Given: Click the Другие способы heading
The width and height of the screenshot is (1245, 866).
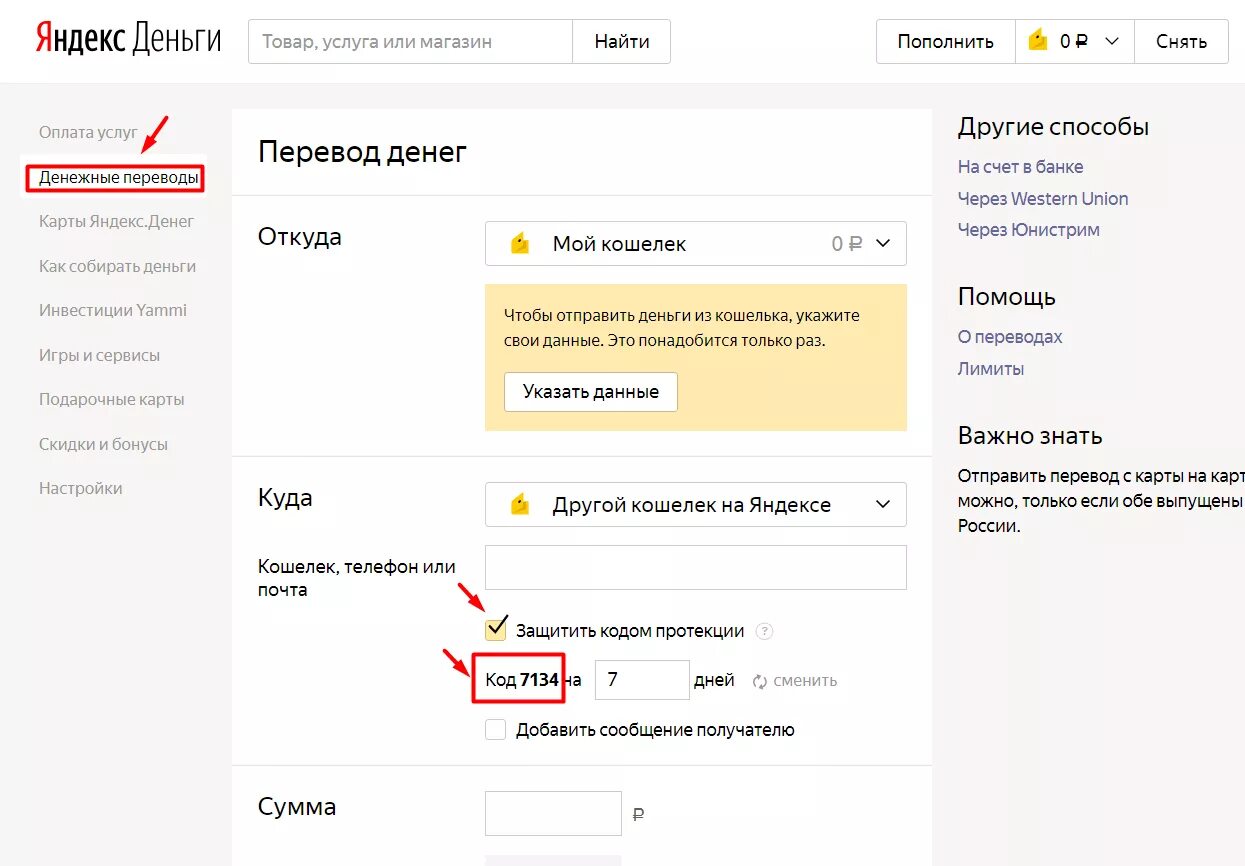Looking at the screenshot, I should (x=1053, y=127).
